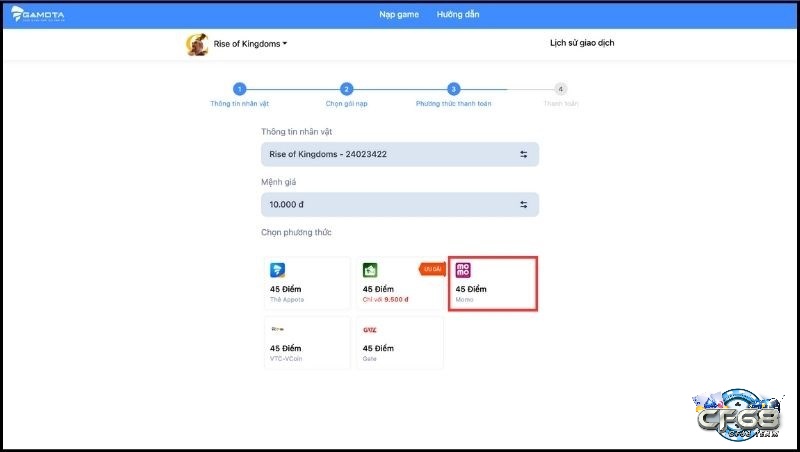Click the Gate logo icon
800x452 pixels.
tap(370, 330)
